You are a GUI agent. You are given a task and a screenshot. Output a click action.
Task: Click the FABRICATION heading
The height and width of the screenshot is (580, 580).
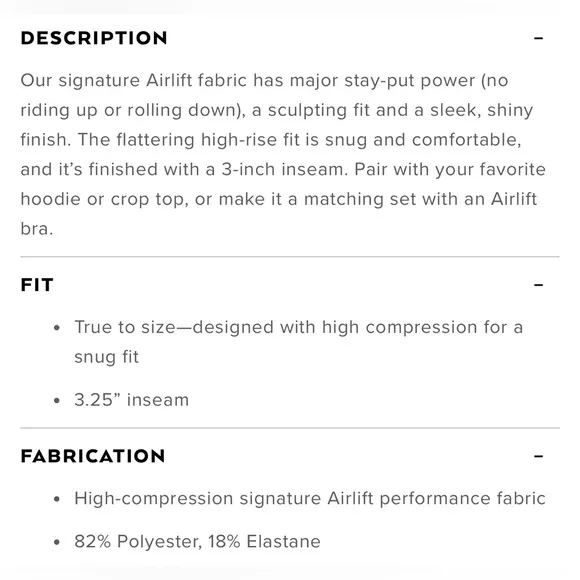(93, 456)
